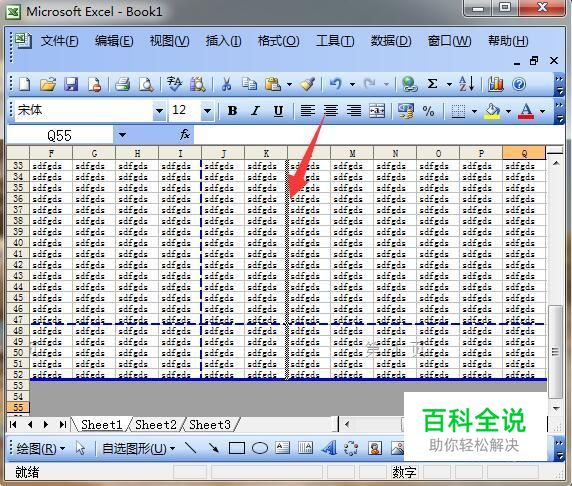
Task: Expand AutoSum functions dropdown arrow
Action: click(449, 85)
